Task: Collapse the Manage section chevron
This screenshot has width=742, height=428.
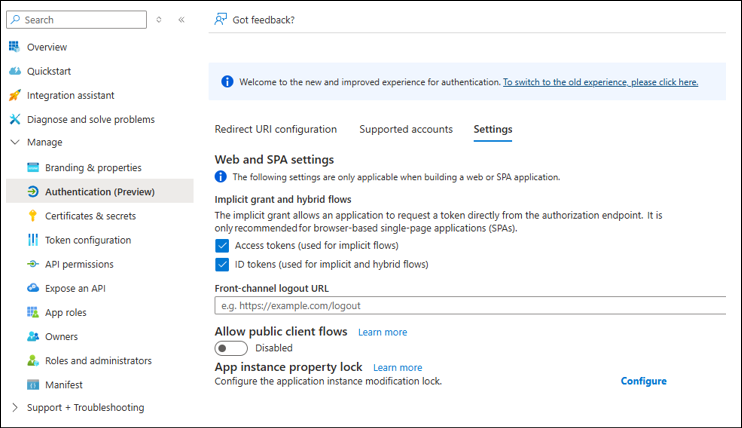Action: tap(15, 142)
